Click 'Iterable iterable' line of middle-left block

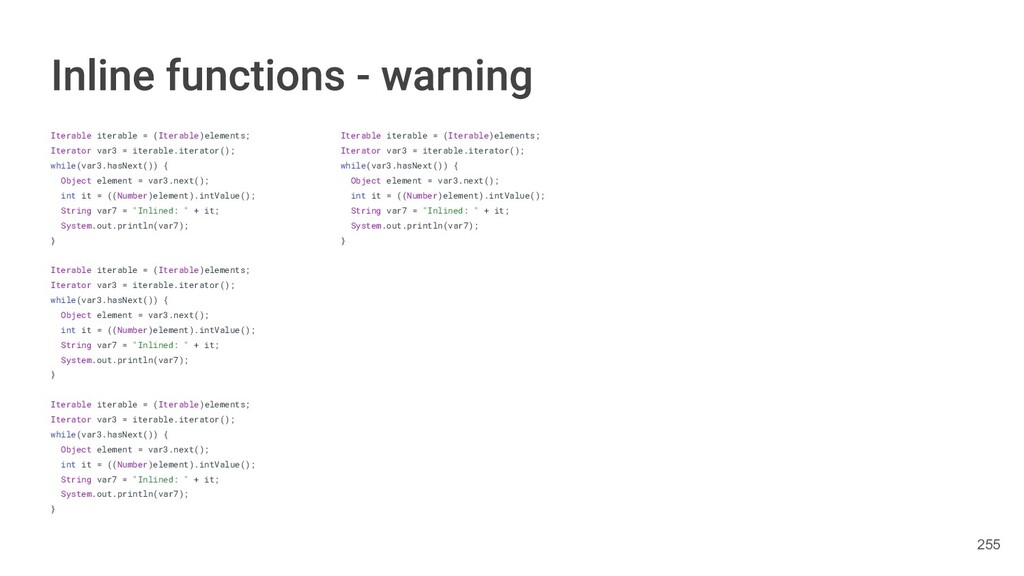click(150, 270)
